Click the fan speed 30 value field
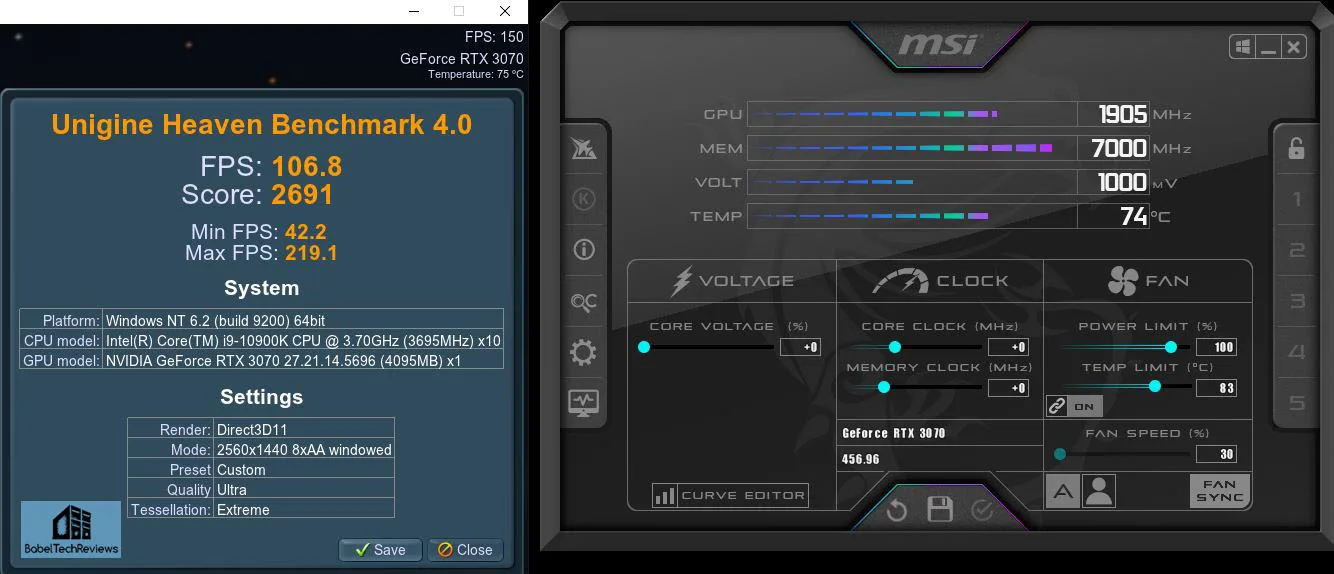This screenshot has width=1334, height=574. 1216,454
